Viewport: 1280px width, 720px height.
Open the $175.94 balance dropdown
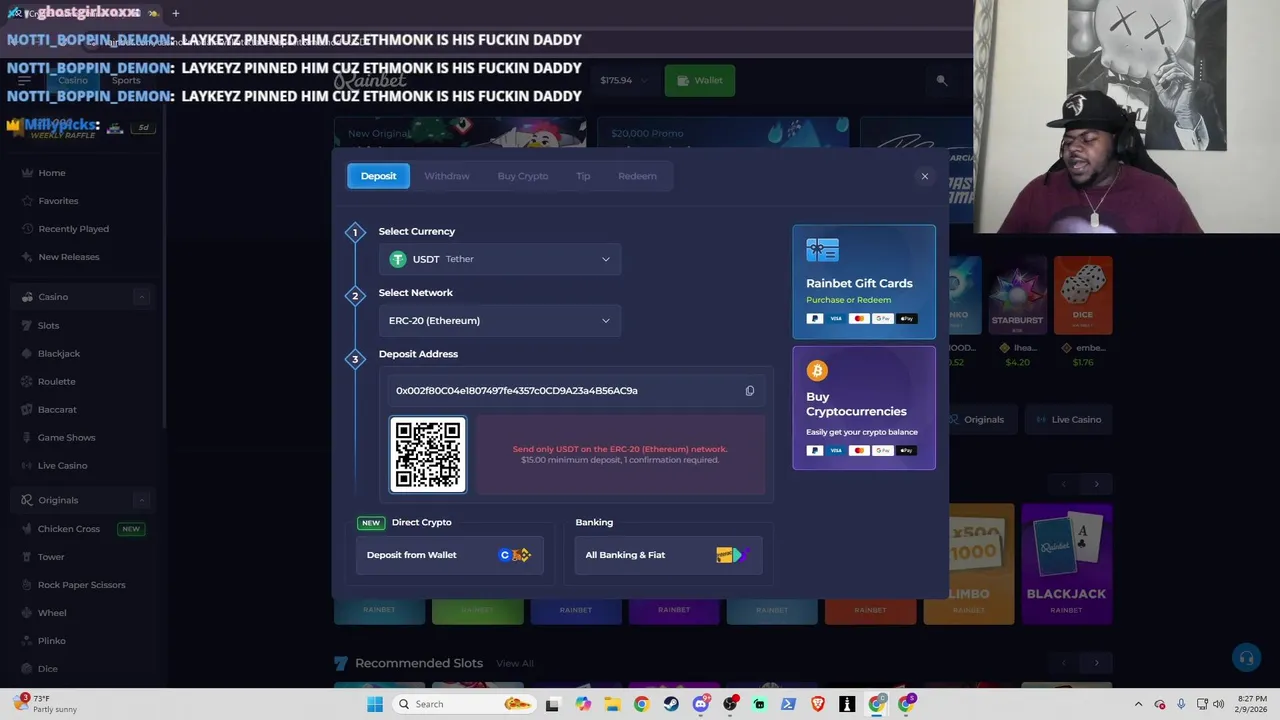click(623, 80)
